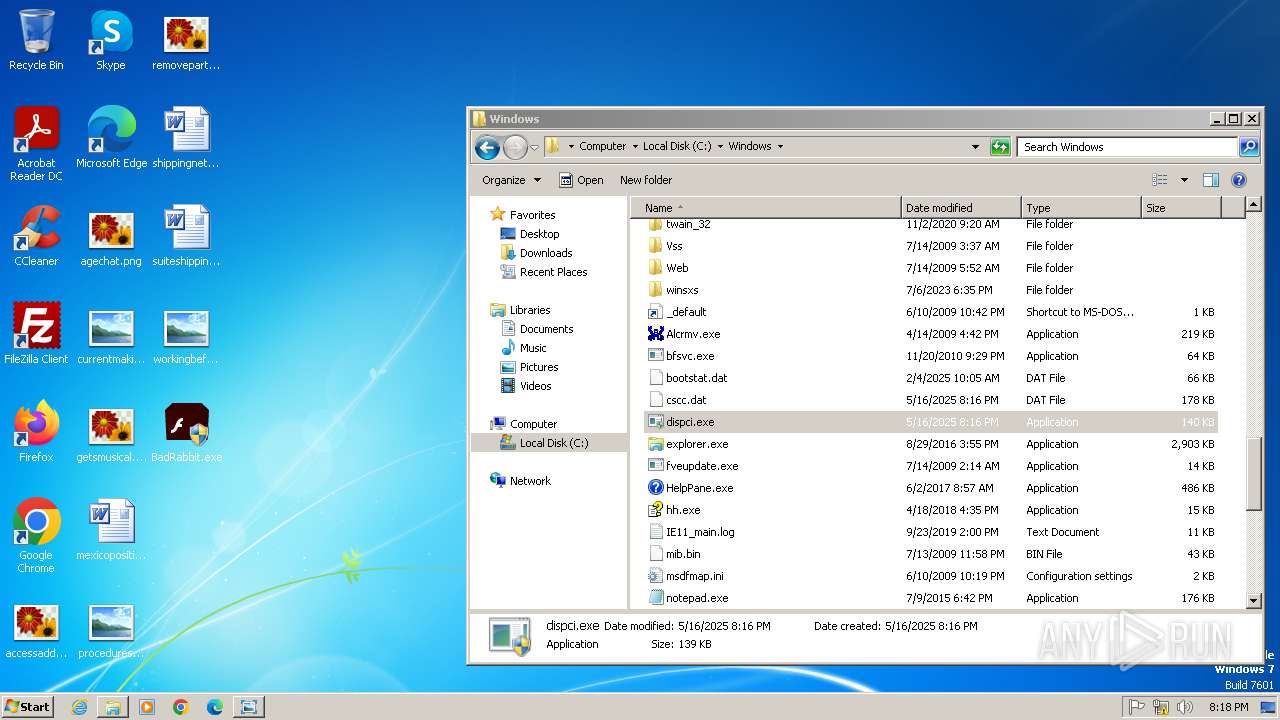Expand the Local Disk (C:) breadcrumb arrow

click(x=720, y=146)
